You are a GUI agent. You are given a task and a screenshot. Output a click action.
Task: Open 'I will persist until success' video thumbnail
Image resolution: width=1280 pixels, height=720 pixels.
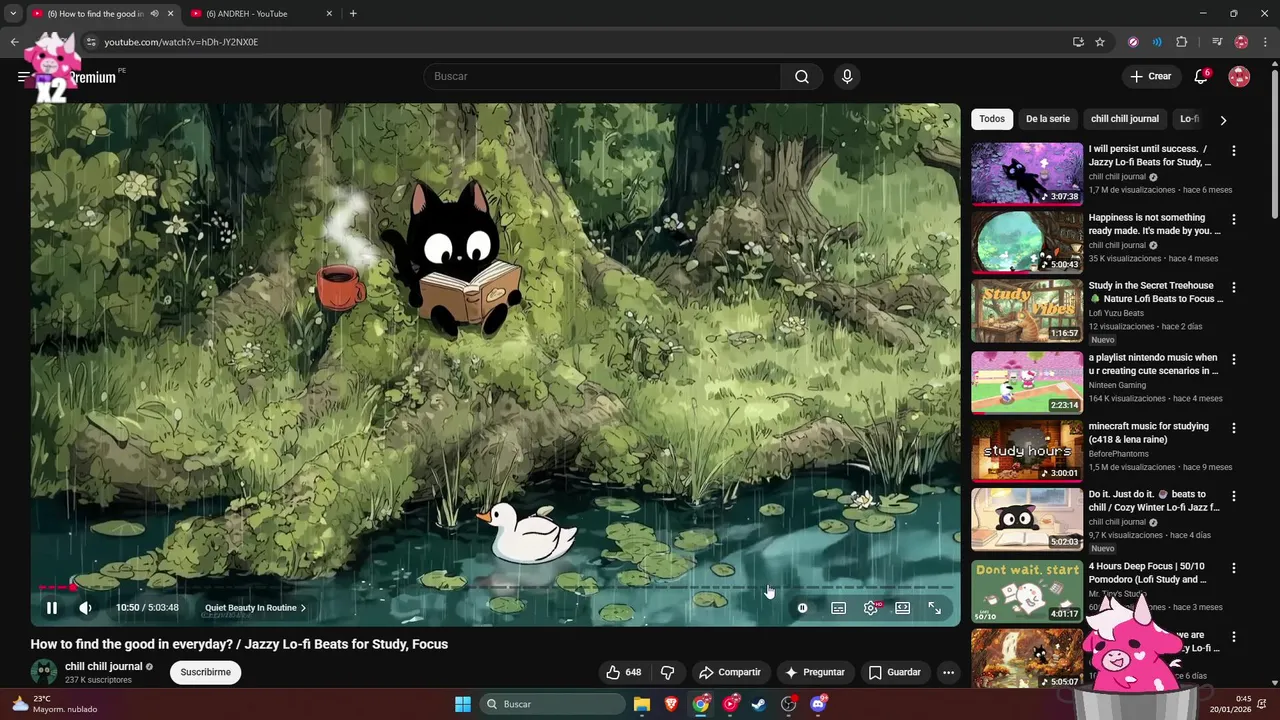(1027, 174)
